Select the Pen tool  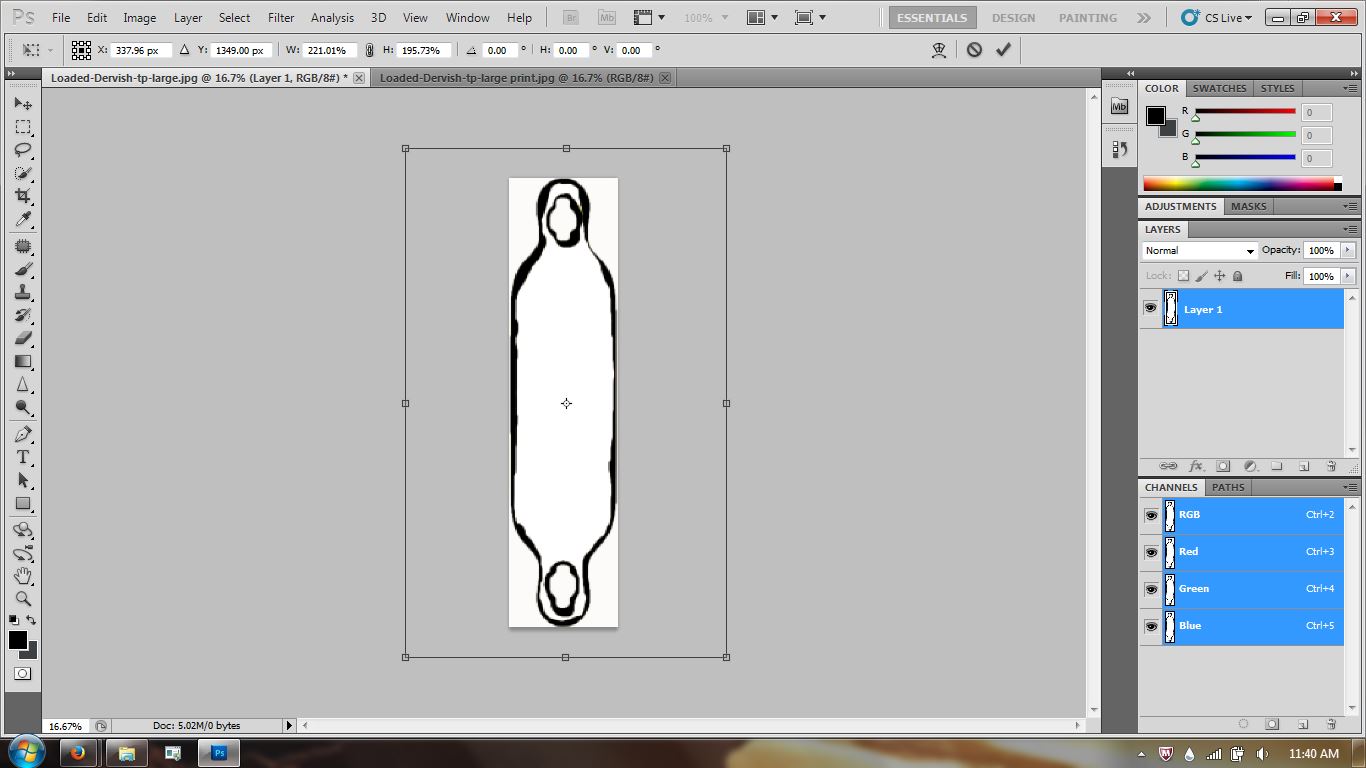23,433
